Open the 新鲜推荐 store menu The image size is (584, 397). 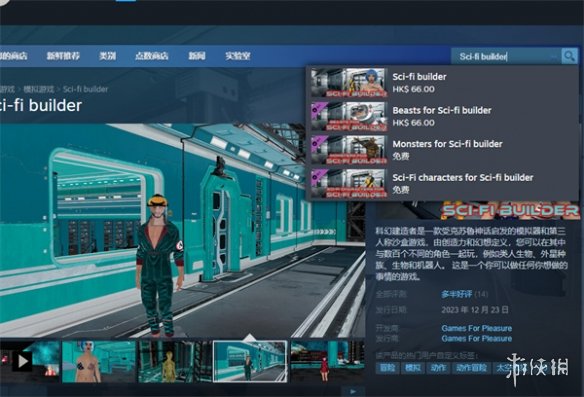63,56
